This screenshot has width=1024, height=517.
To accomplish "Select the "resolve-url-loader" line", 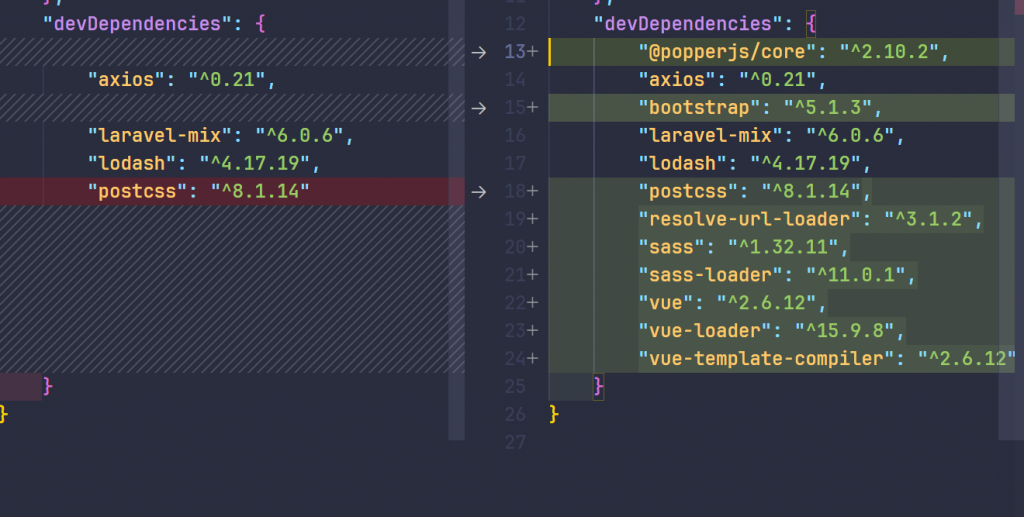I will point(810,219).
